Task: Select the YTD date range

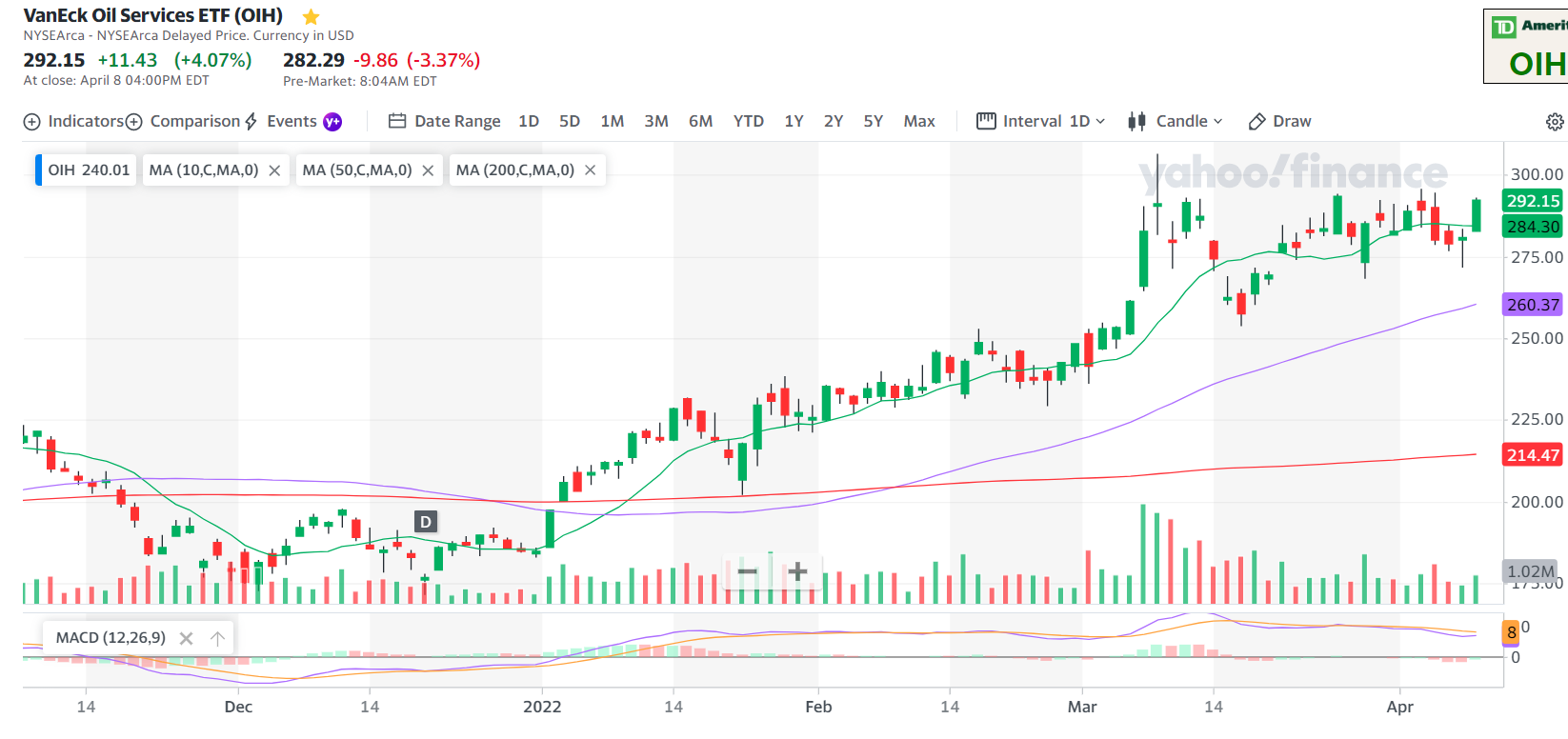Action: pyautogui.click(x=749, y=121)
